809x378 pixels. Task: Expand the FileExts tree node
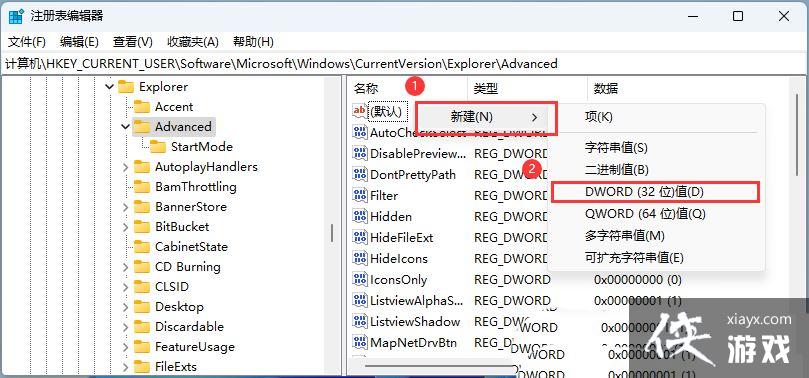coord(125,367)
